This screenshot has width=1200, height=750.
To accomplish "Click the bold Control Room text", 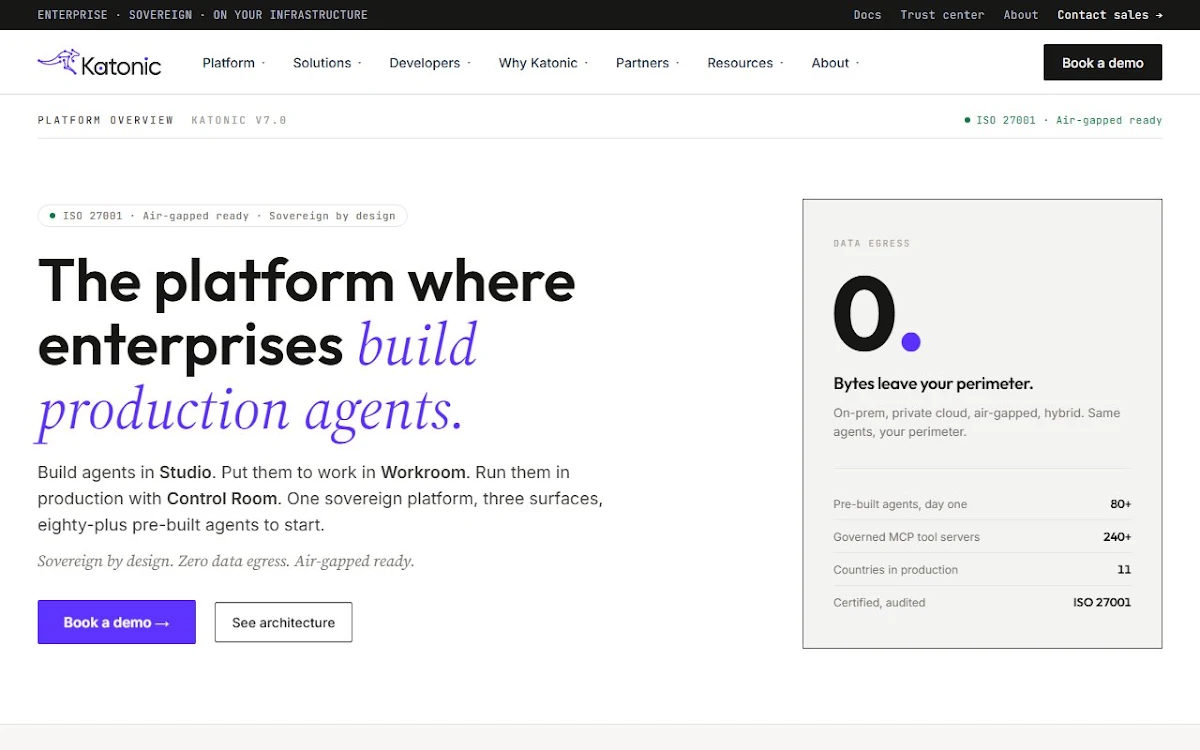I will coord(220,498).
